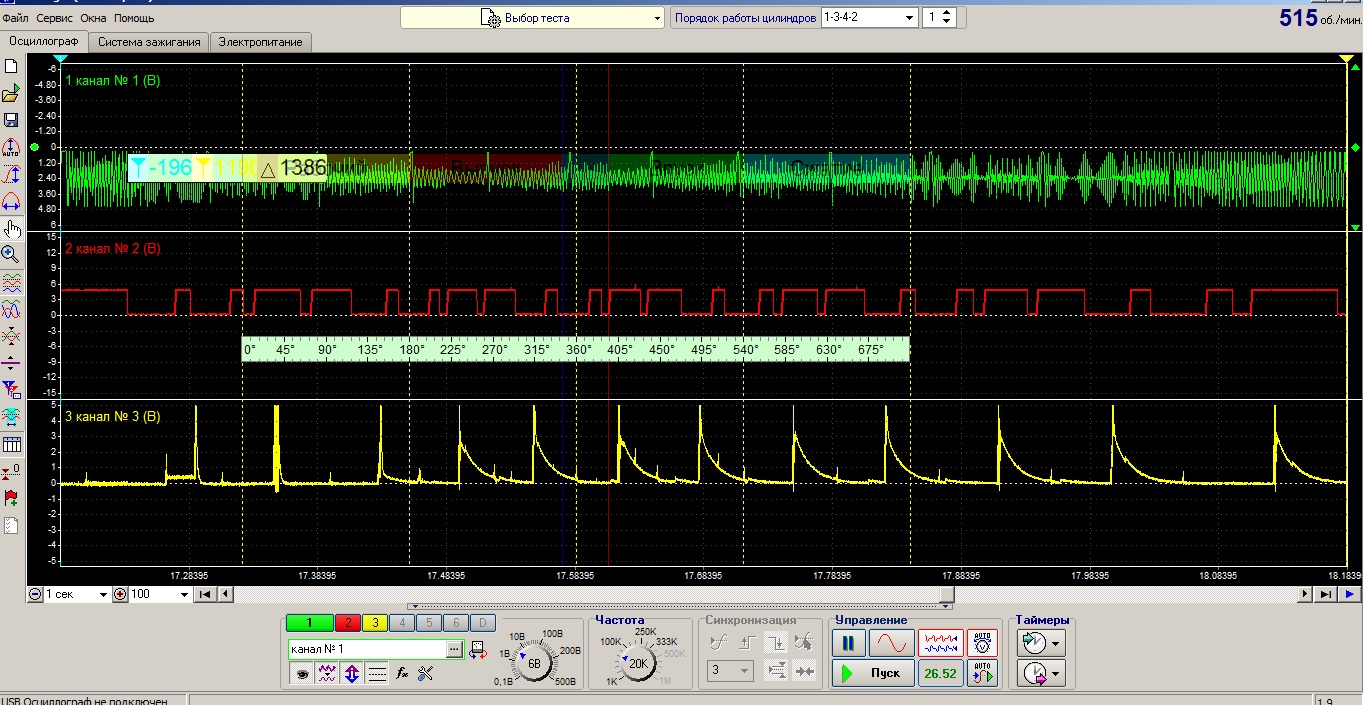
Task: Toggle channel visibility with the eye icon
Action: pos(301,674)
